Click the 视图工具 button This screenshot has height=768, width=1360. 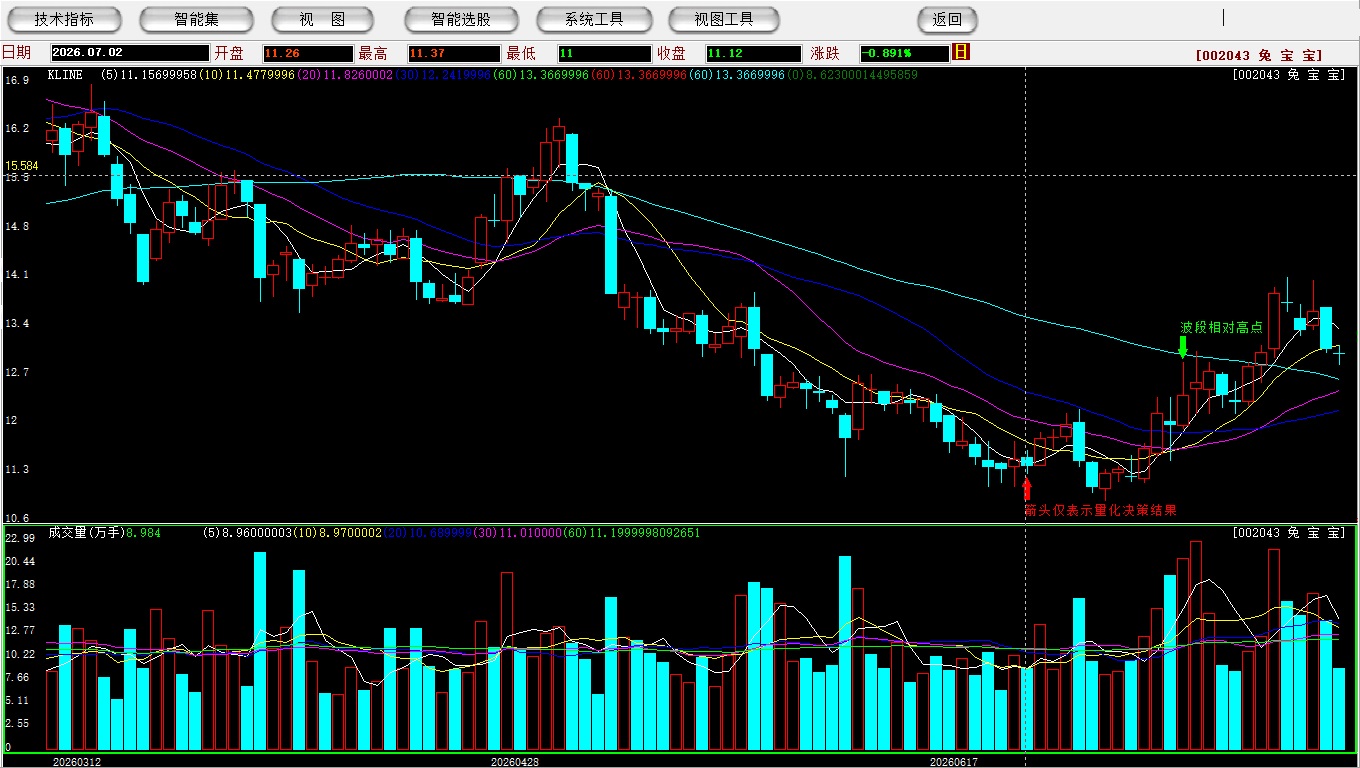(724, 19)
